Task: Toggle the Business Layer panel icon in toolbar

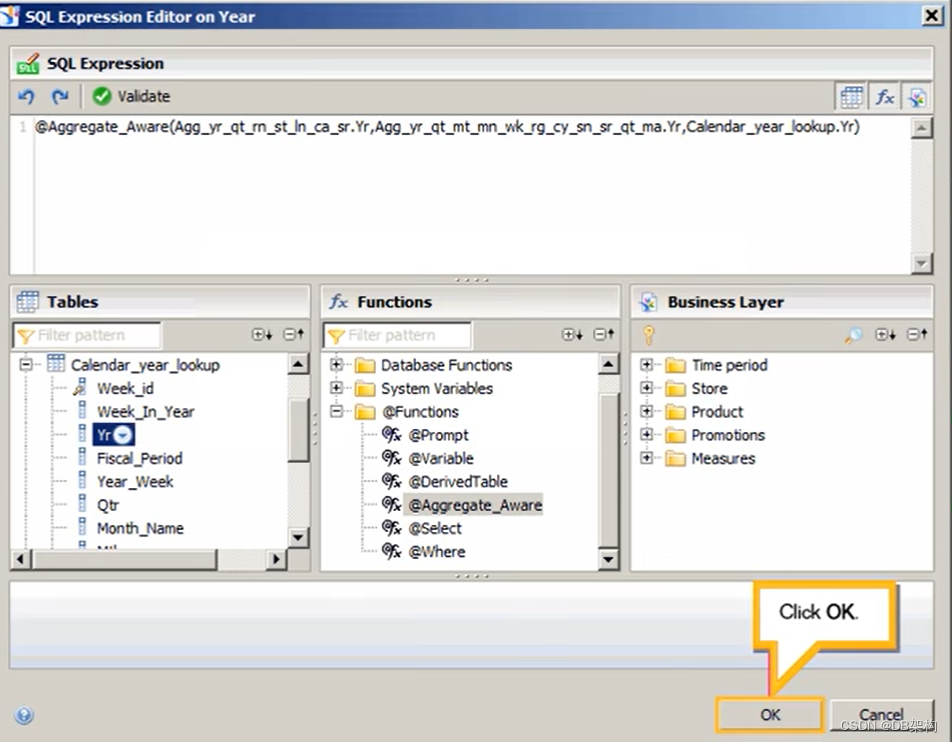Action: pos(917,97)
